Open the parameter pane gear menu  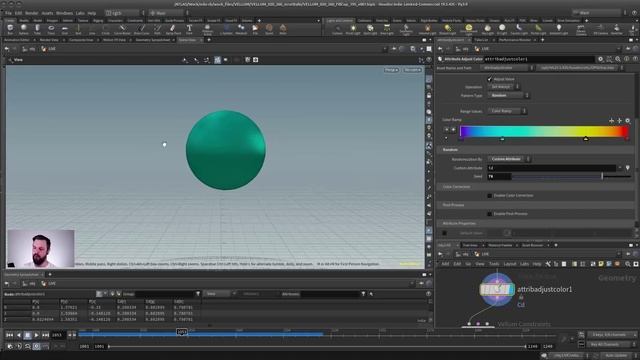point(600,59)
